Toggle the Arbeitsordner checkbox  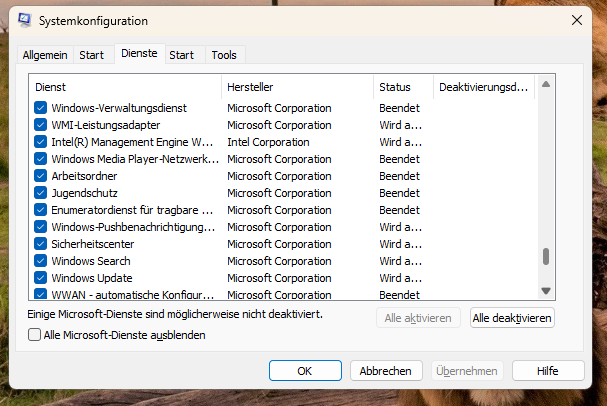(x=41, y=176)
